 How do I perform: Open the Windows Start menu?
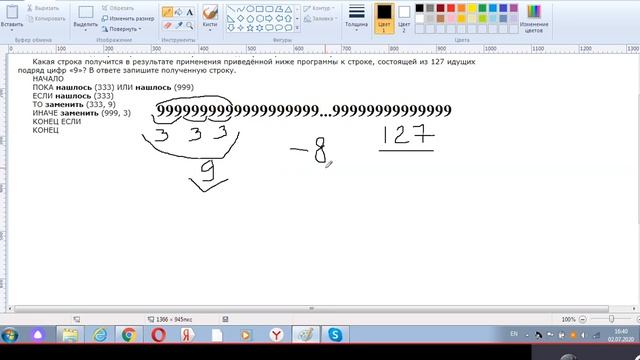click(9, 335)
